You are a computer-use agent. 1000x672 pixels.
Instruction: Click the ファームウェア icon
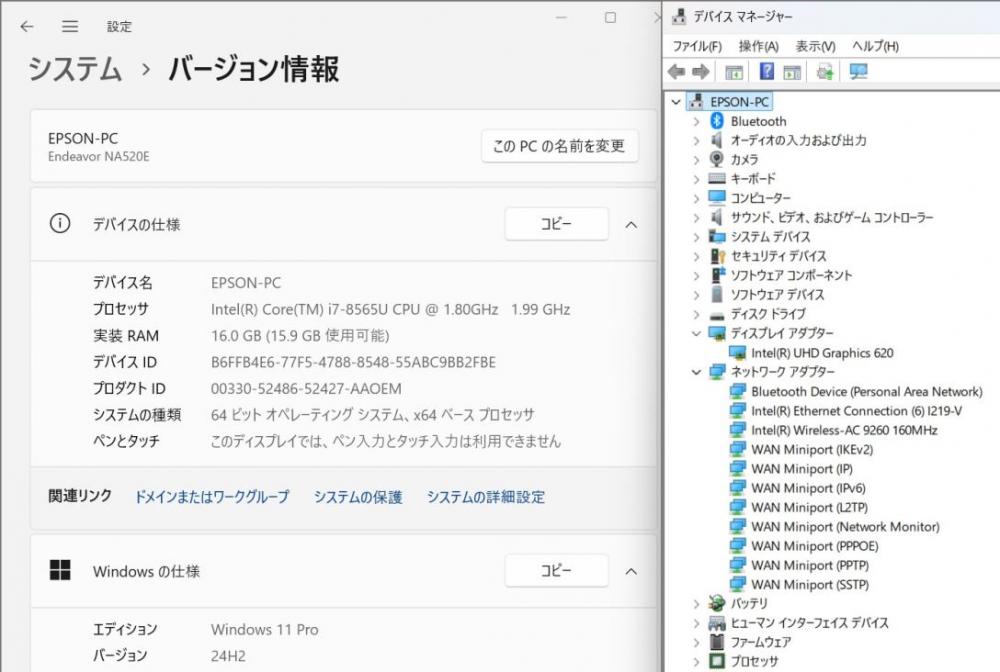(717, 641)
